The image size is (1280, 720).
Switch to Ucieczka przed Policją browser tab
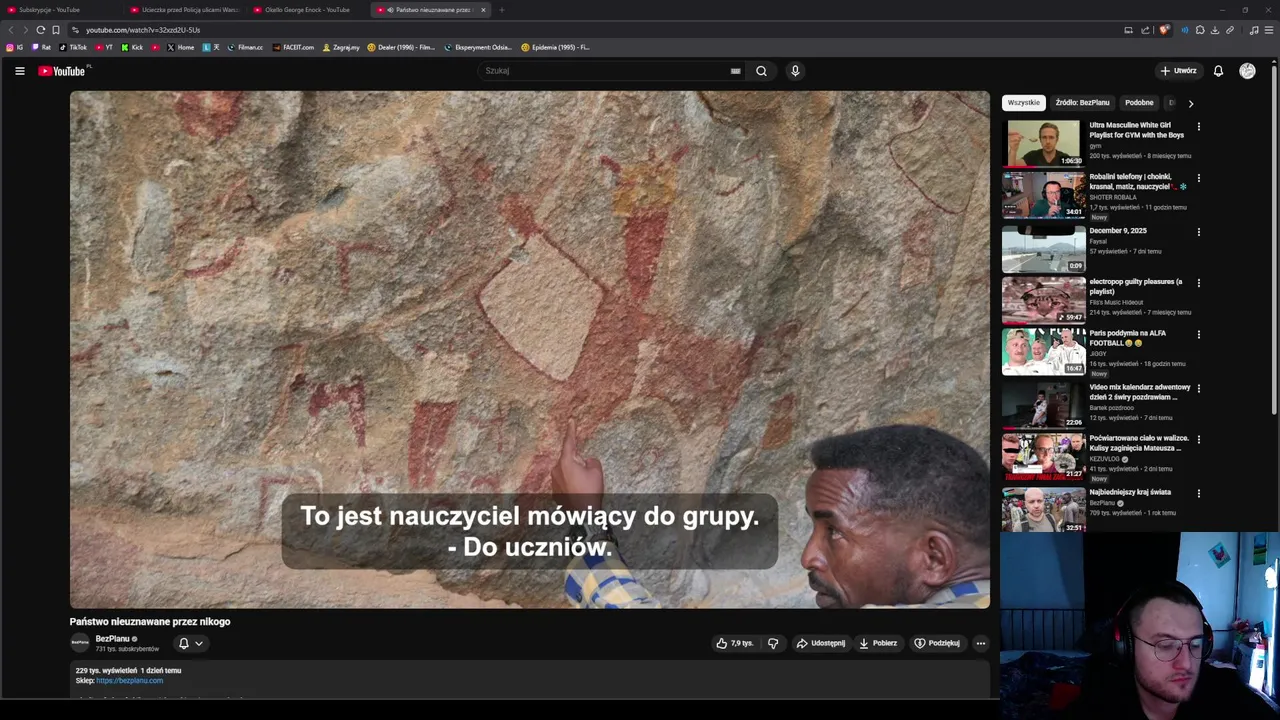click(183, 10)
